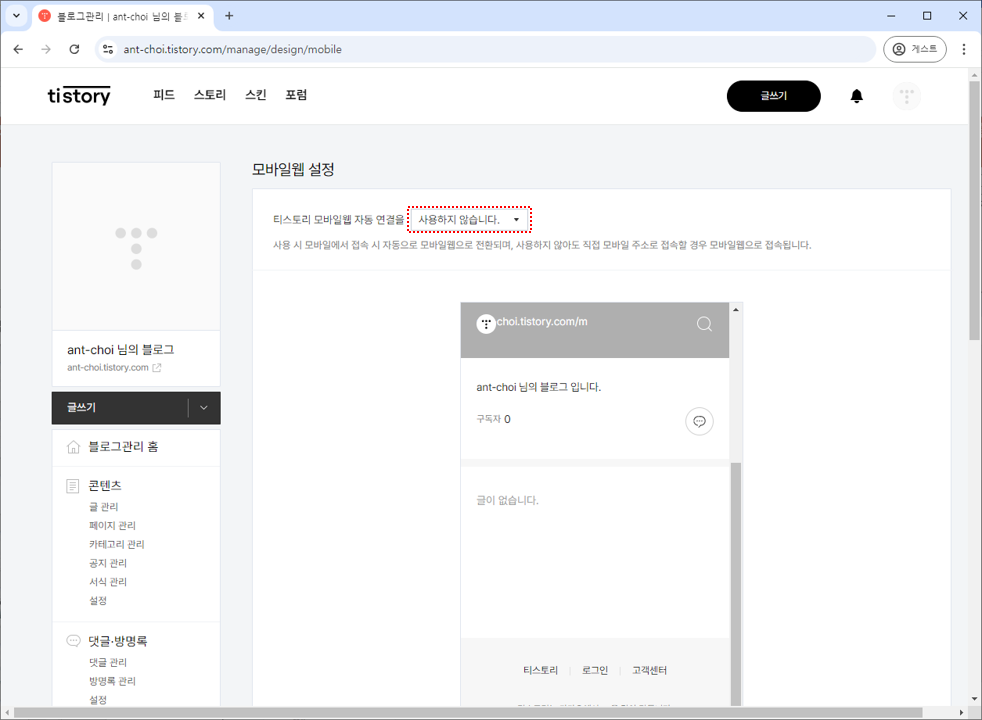Open a new browser tab
Screen dimensions: 982x720
pos(229,16)
